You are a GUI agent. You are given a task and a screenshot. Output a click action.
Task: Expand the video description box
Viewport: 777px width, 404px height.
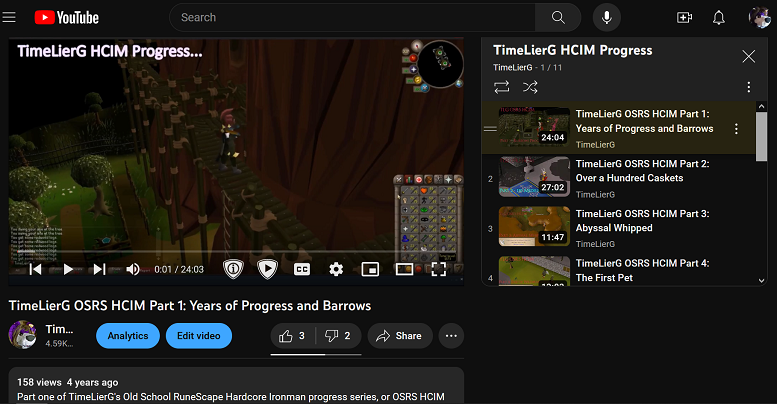(x=236, y=386)
